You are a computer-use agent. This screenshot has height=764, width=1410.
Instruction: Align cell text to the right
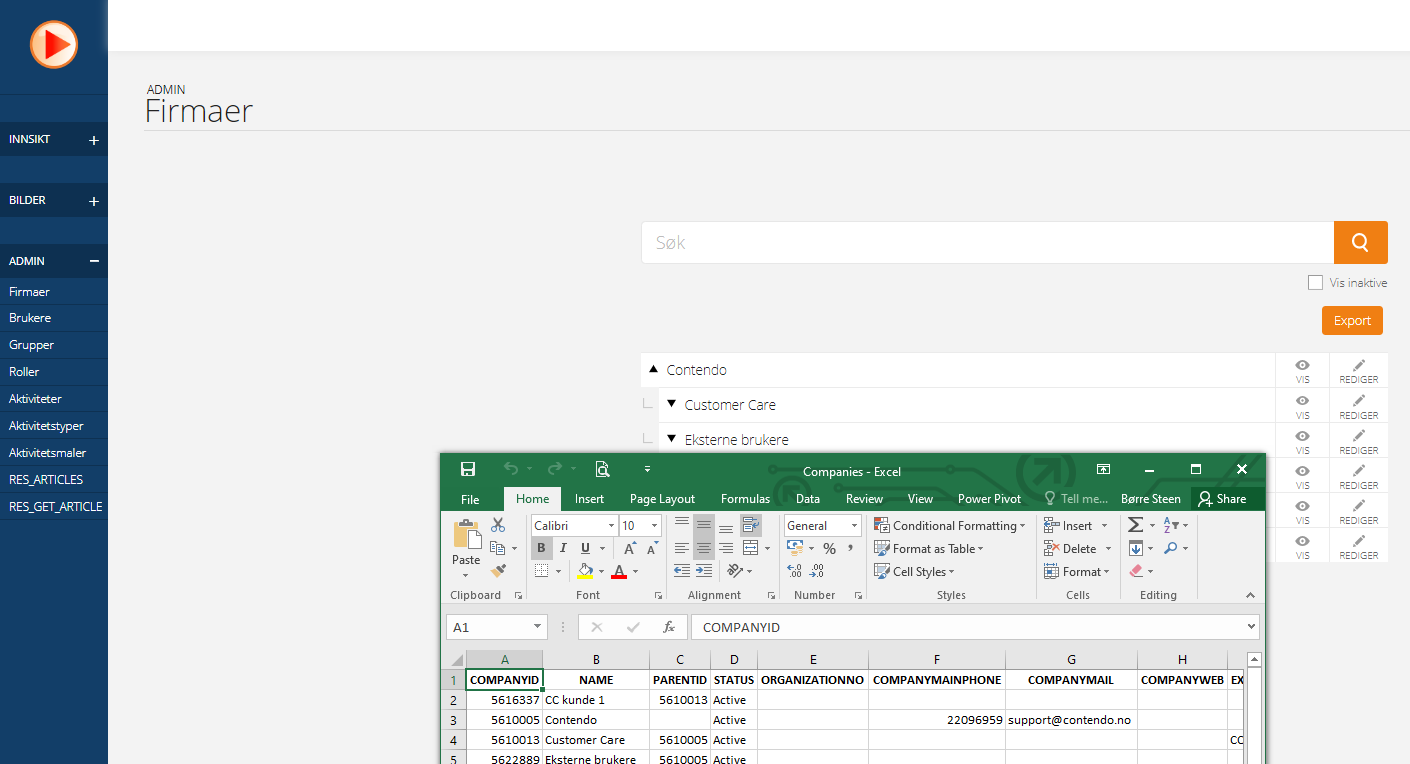[726, 548]
